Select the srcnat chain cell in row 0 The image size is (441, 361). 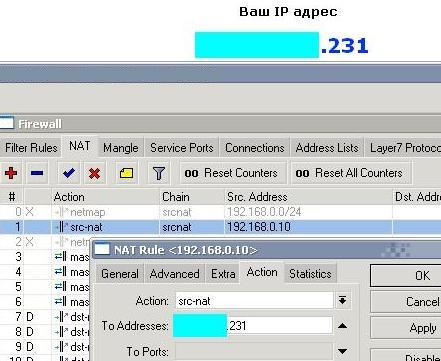point(192,212)
